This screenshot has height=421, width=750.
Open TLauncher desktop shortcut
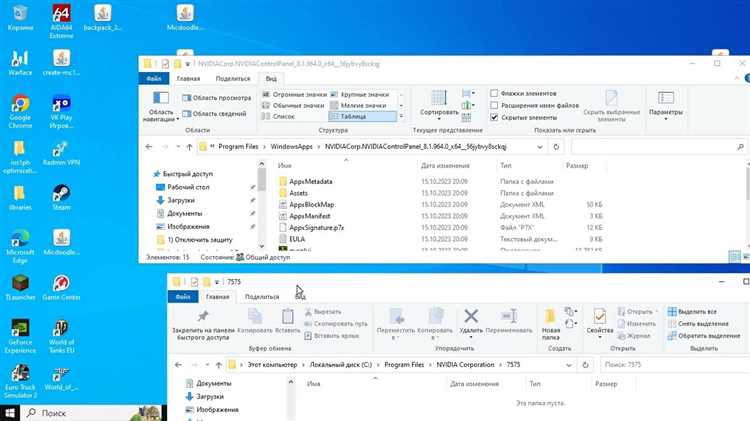pyautogui.click(x=20, y=287)
